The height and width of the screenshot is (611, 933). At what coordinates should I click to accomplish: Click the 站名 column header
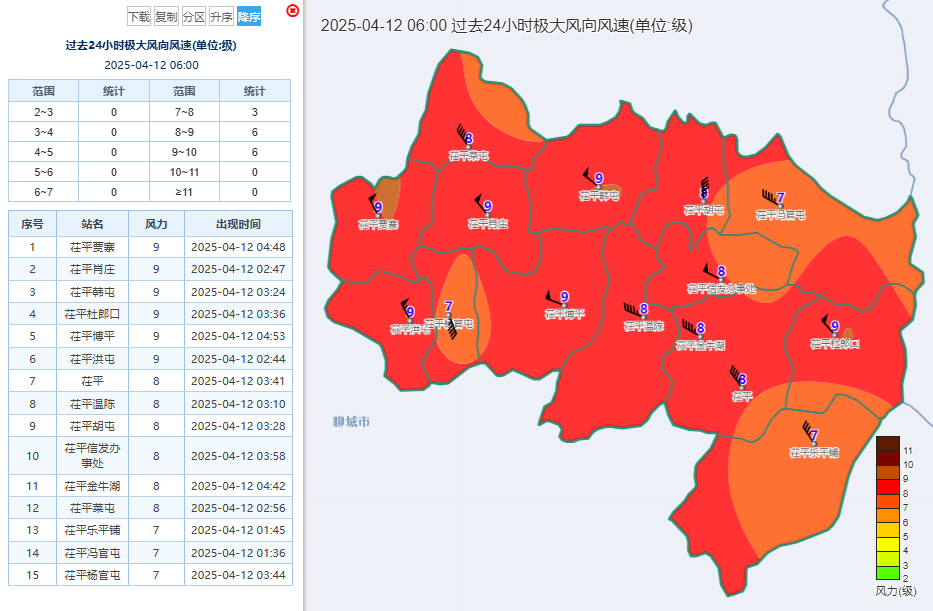point(92,224)
